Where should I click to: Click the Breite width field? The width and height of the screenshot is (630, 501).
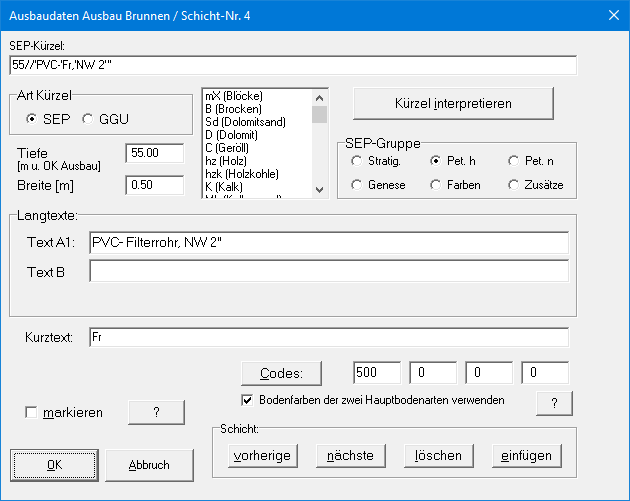(x=155, y=185)
